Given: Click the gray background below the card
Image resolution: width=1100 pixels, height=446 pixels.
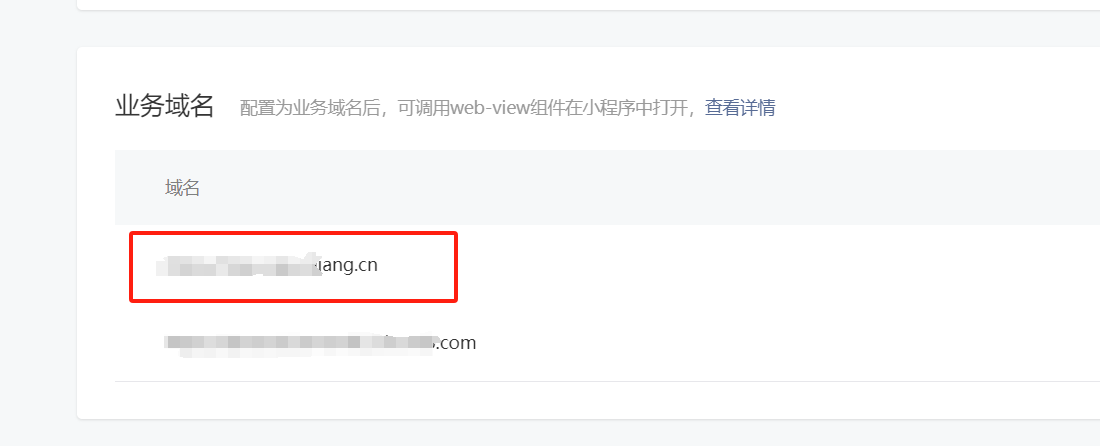Looking at the screenshot, I should click(x=588, y=433).
